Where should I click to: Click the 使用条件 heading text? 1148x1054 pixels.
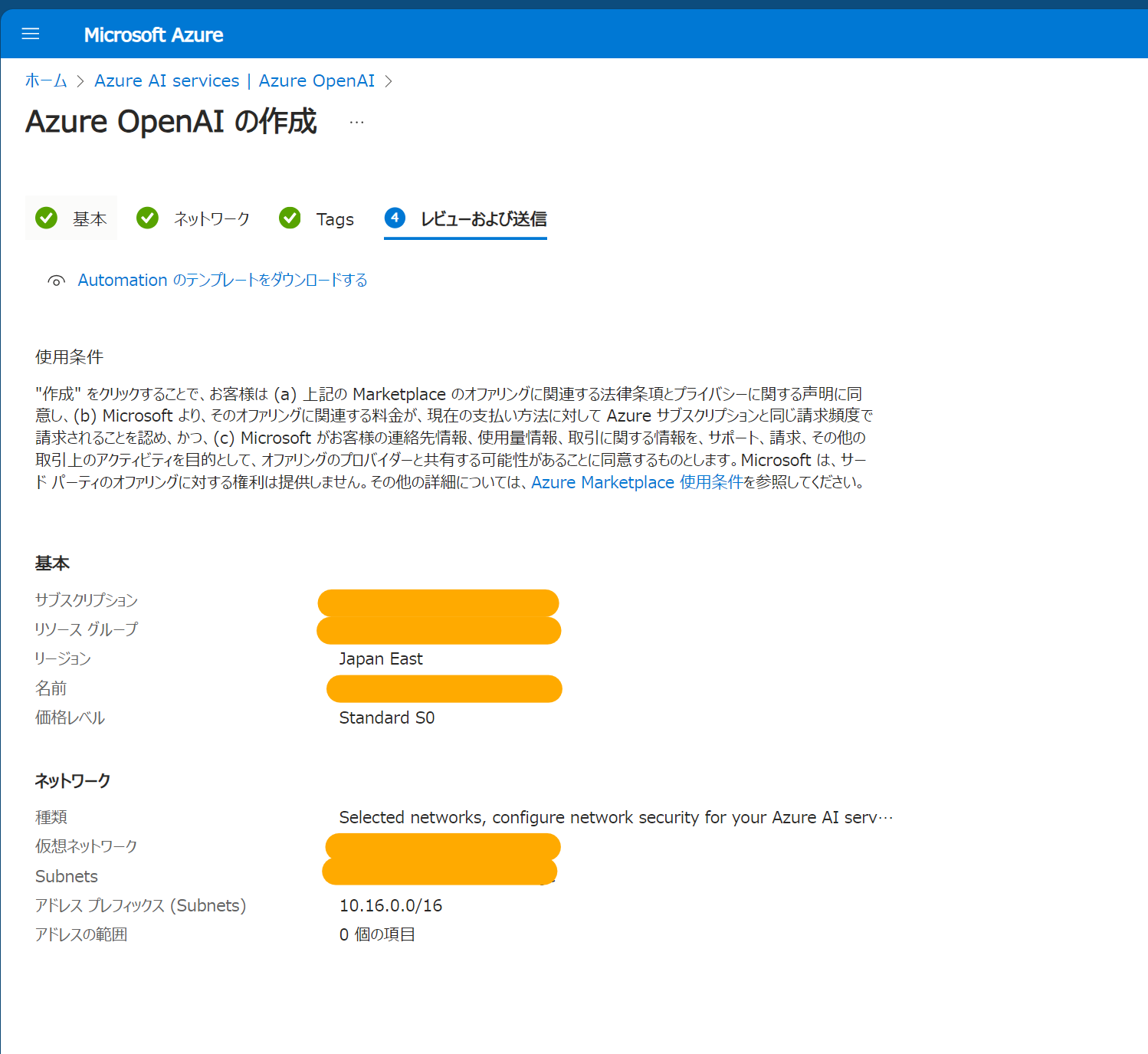click(x=69, y=357)
